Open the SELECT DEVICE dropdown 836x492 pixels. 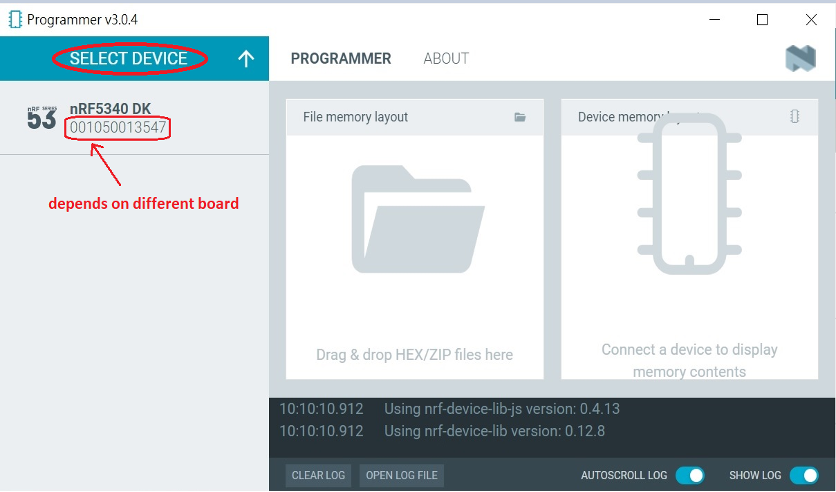128,59
